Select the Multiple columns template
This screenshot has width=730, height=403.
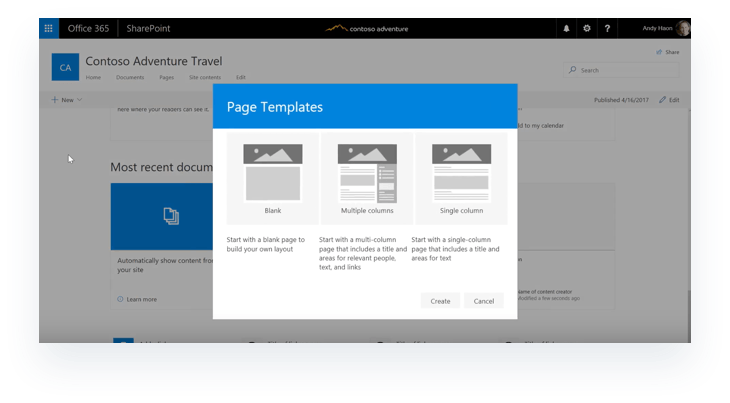[x=367, y=179]
